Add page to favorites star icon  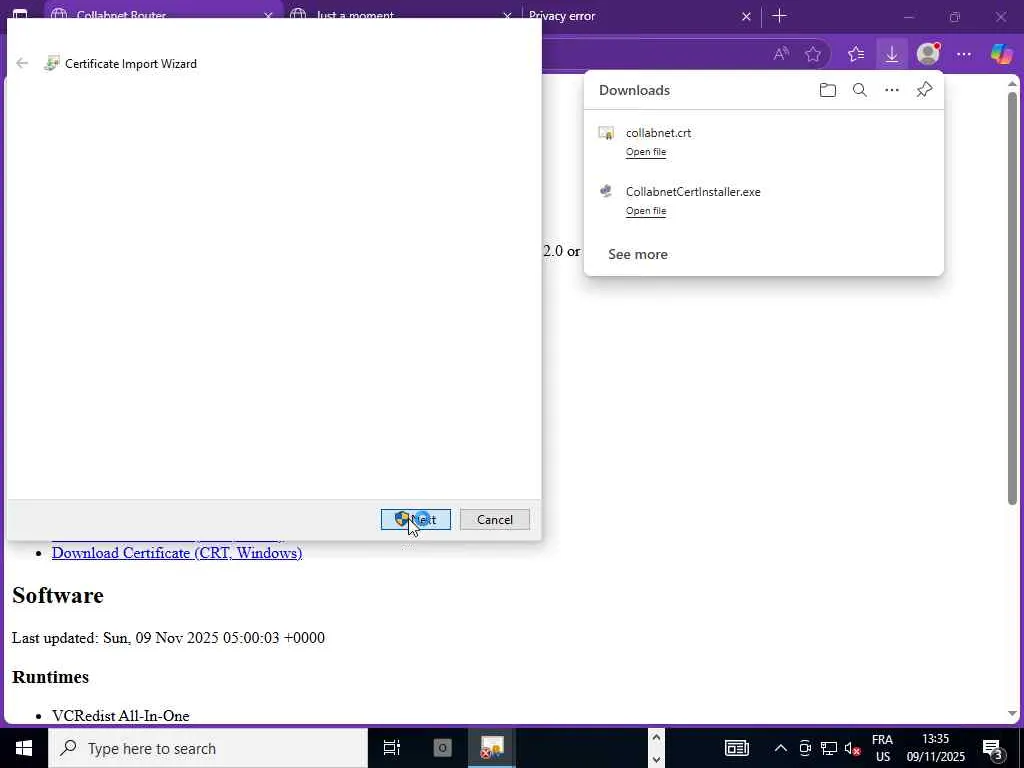point(812,54)
